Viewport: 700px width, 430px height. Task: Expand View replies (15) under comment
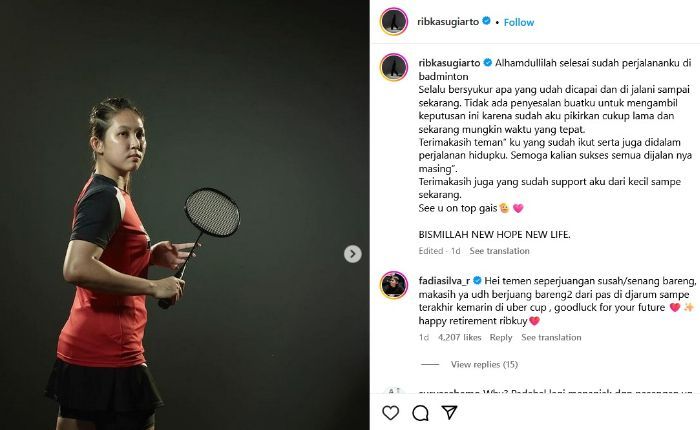click(x=484, y=364)
